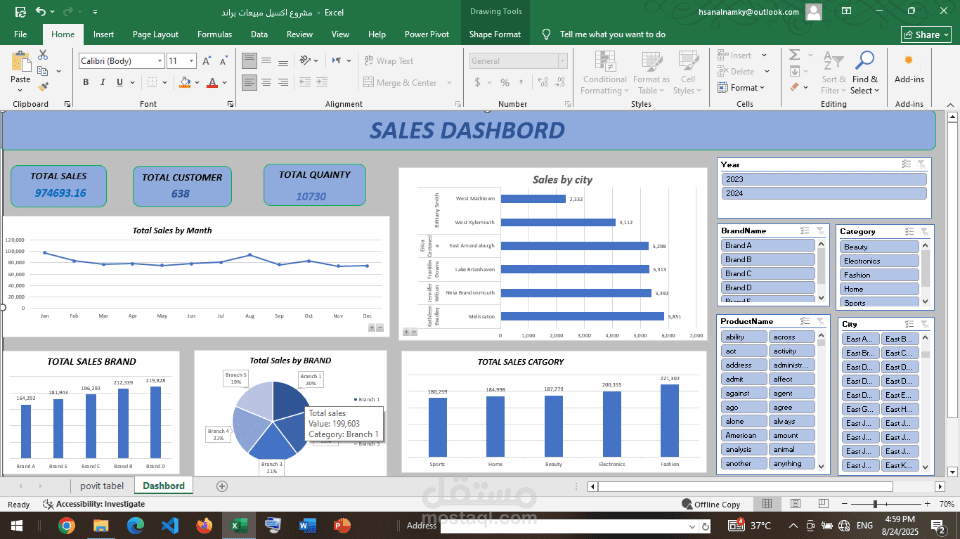
Task: Open the font size dropdown arrow
Action: pos(192,61)
